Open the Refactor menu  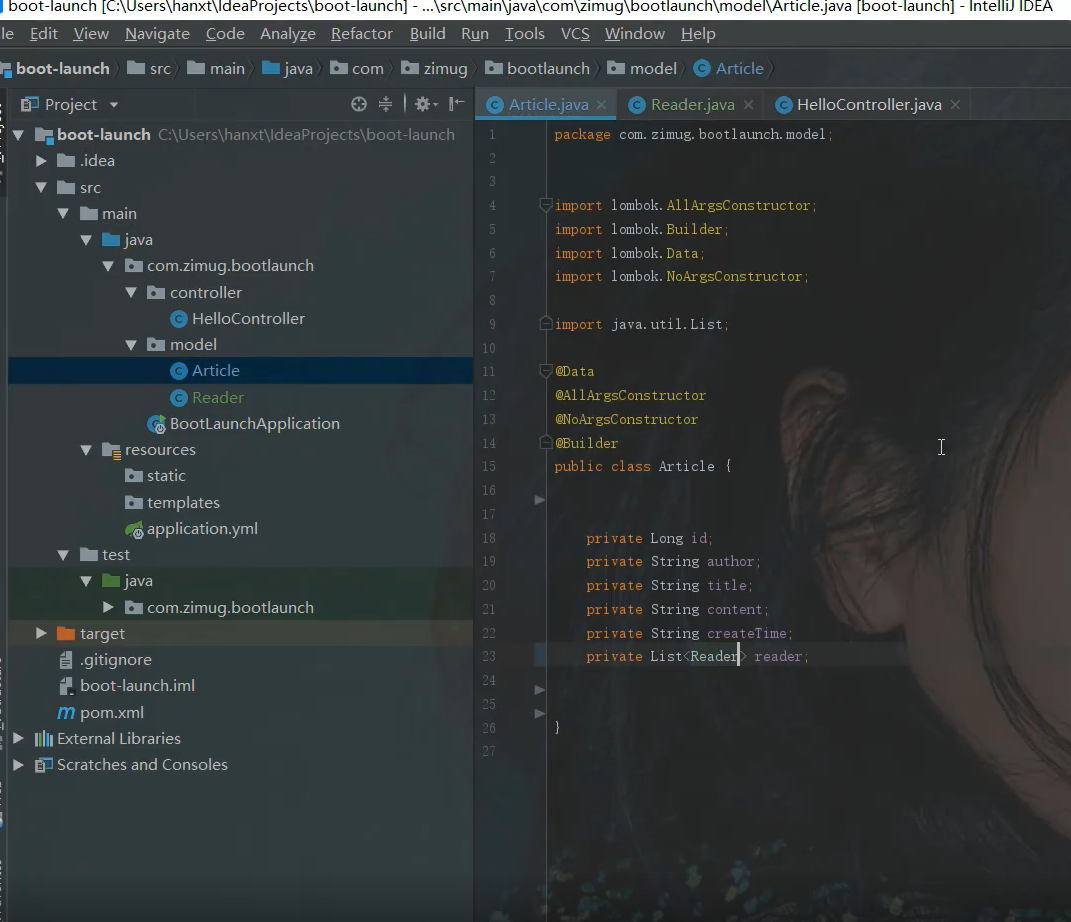click(361, 33)
